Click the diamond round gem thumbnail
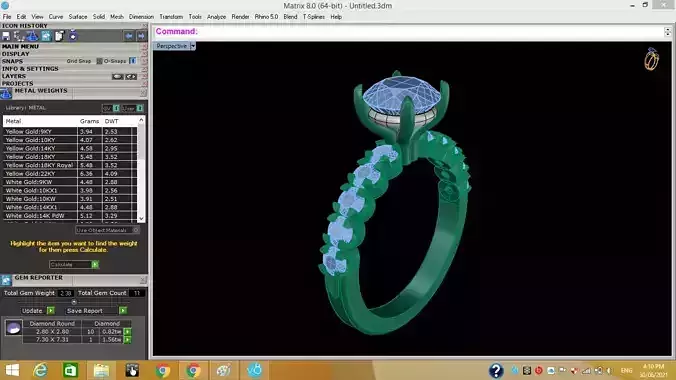This screenshot has height=380, width=676. [x=13, y=329]
